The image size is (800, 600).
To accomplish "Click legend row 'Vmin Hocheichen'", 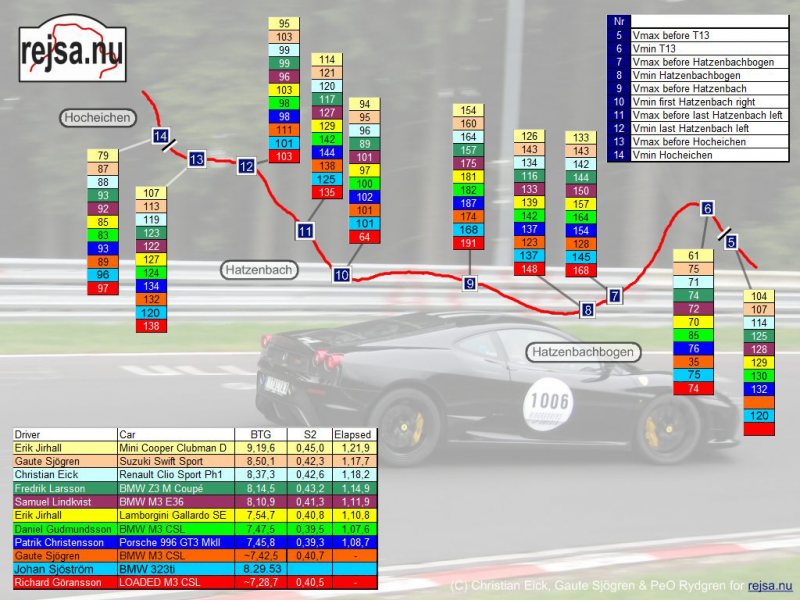I will tap(697, 155).
